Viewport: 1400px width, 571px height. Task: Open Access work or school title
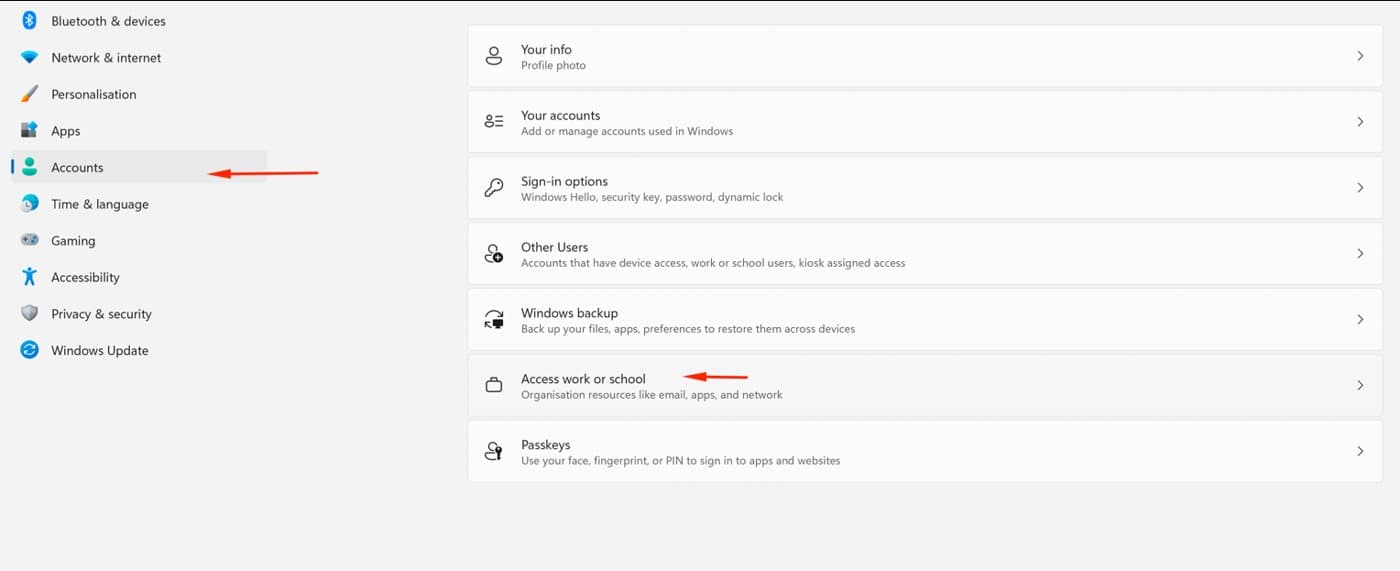(x=583, y=379)
